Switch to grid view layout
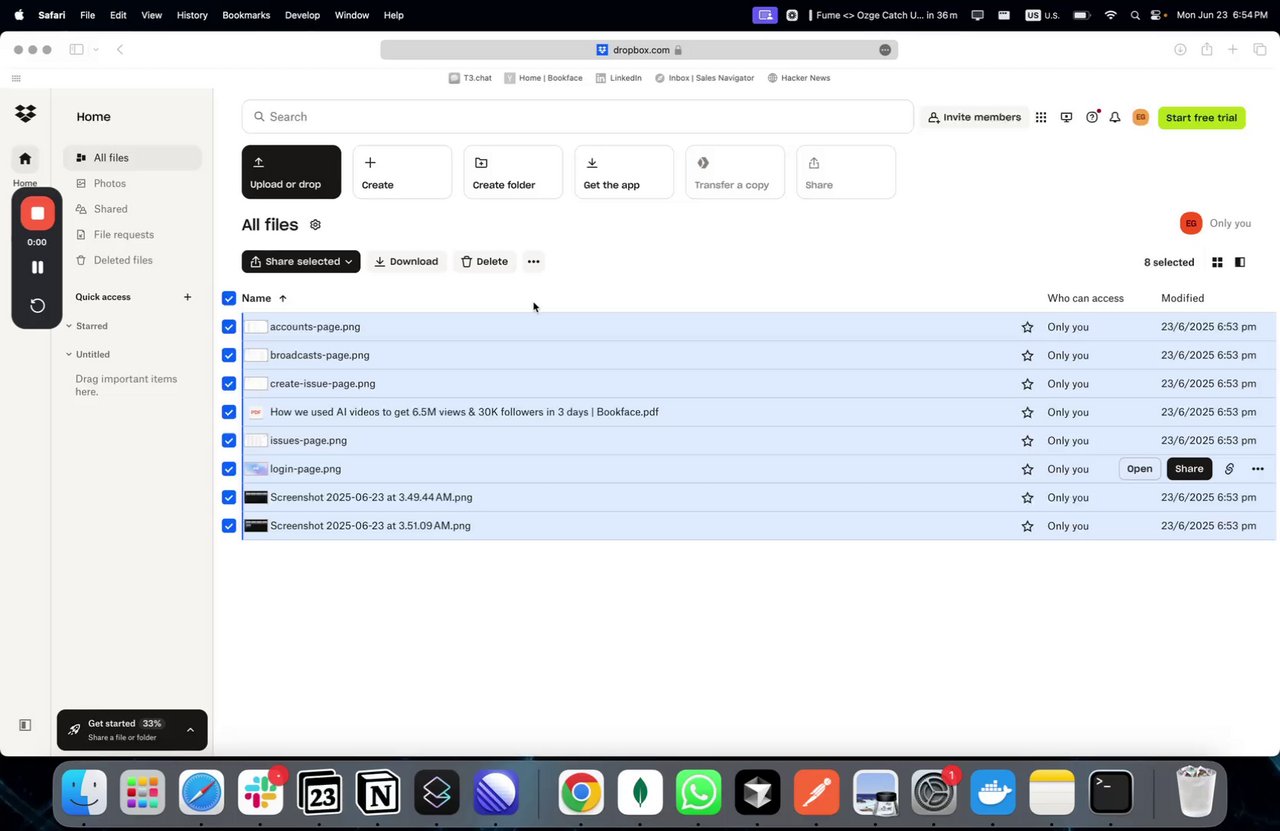The width and height of the screenshot is (1280, 831). [x=1217, y=262]
